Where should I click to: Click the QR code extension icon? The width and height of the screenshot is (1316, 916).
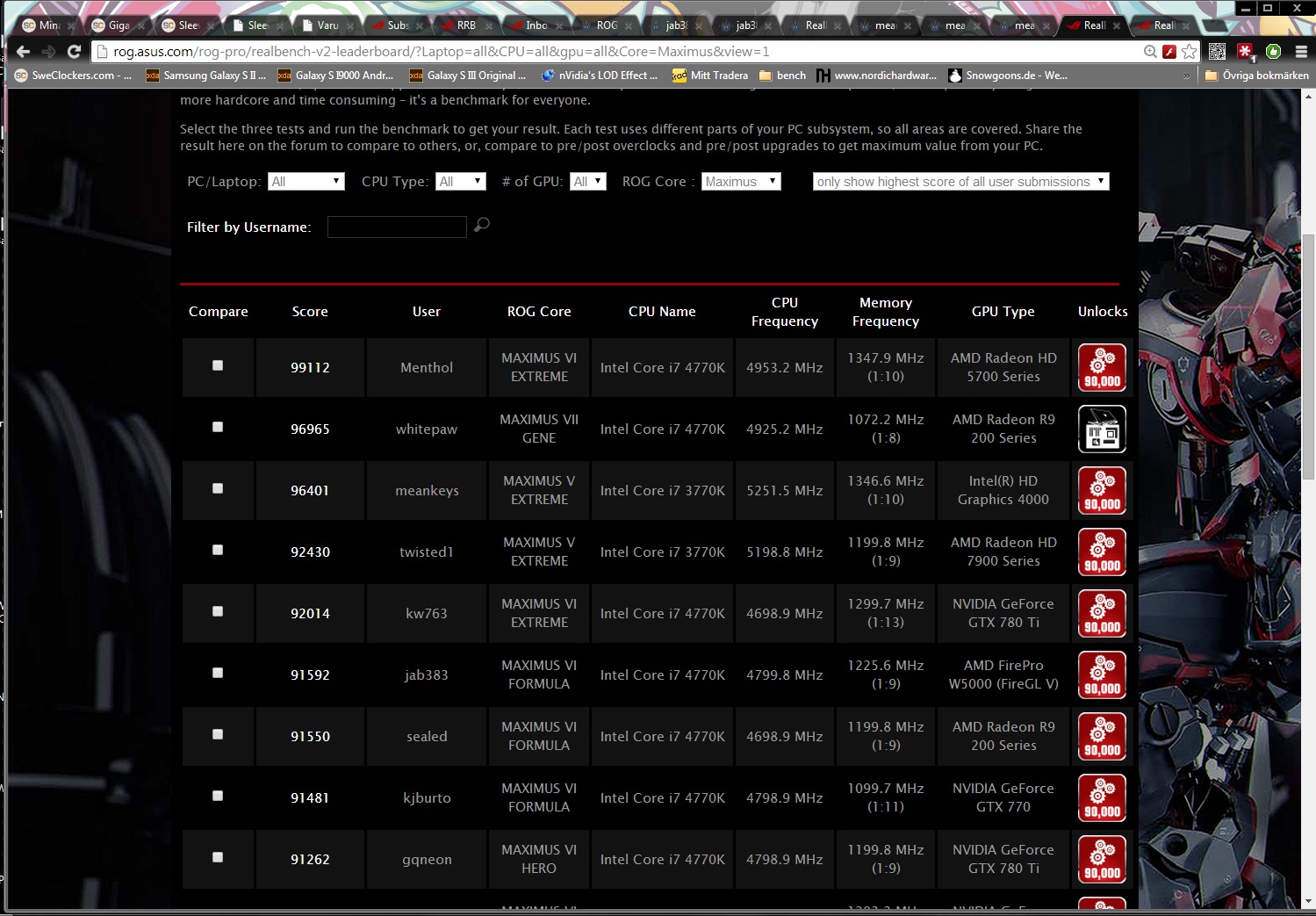tap(1217, 52)
